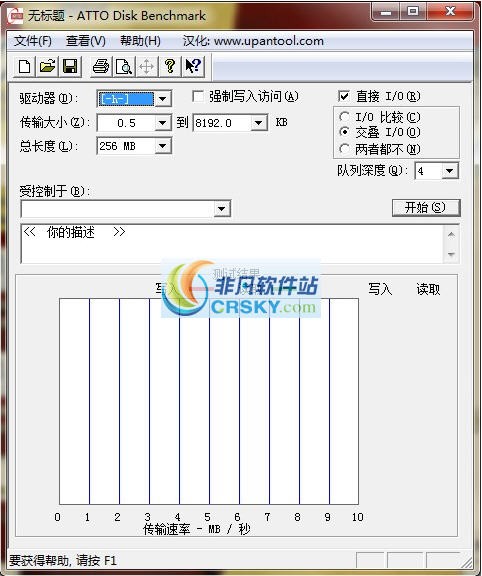
Task: Open the 查看(V) menu
Action: (x=86, y=41)
